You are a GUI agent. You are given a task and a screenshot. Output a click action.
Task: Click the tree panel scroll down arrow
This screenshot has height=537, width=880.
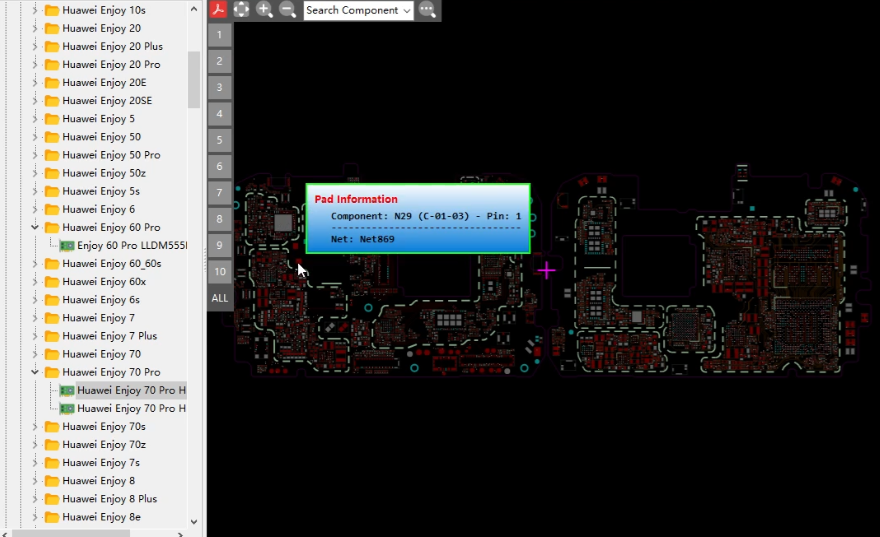(194, 521)
